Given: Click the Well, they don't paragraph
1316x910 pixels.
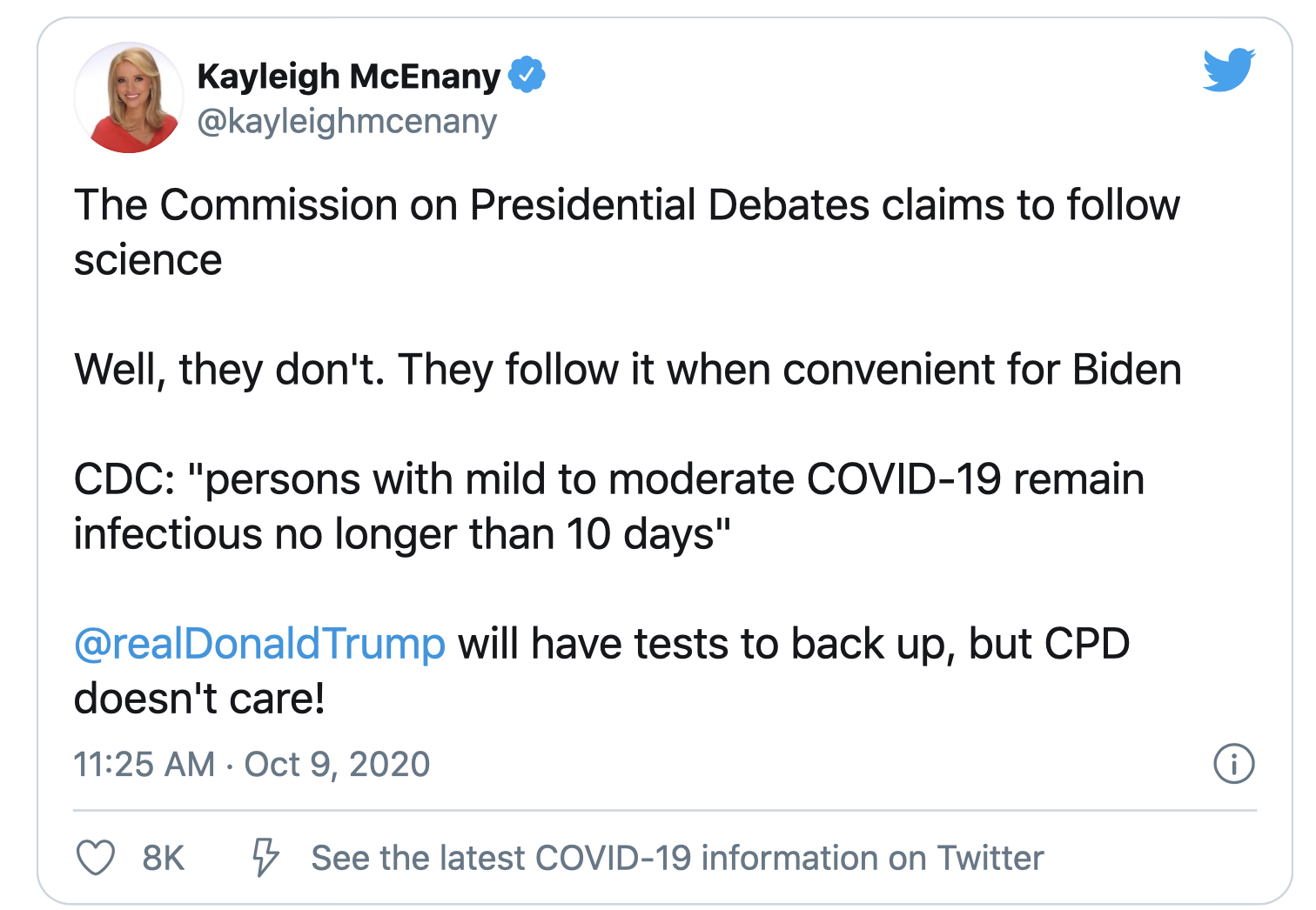Looking at the screenshot, I should pyautogui.click(x=628, y=371).
